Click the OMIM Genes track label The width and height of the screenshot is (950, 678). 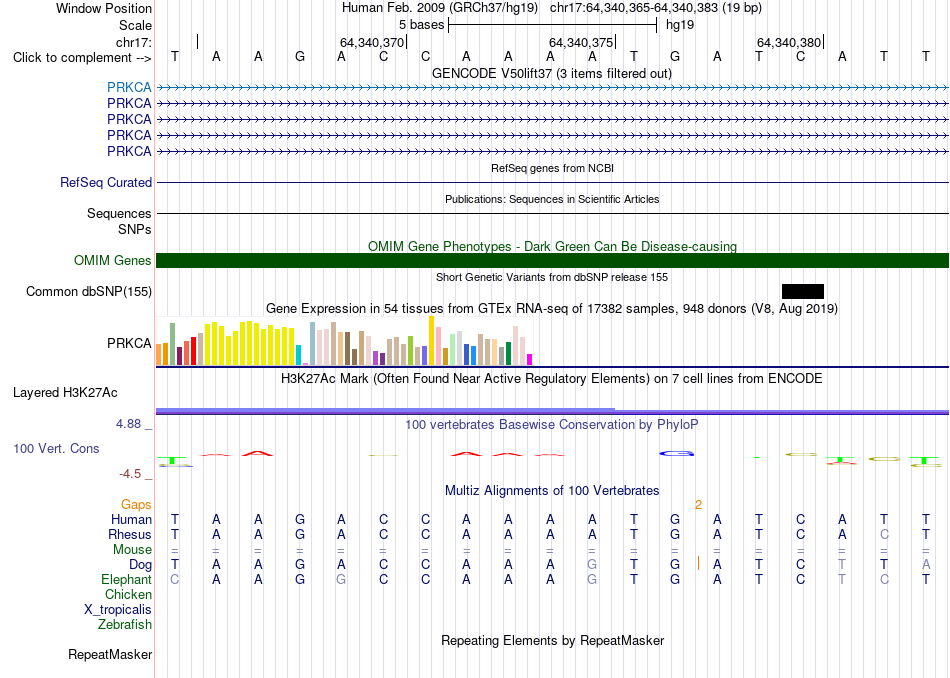(113, 261)
